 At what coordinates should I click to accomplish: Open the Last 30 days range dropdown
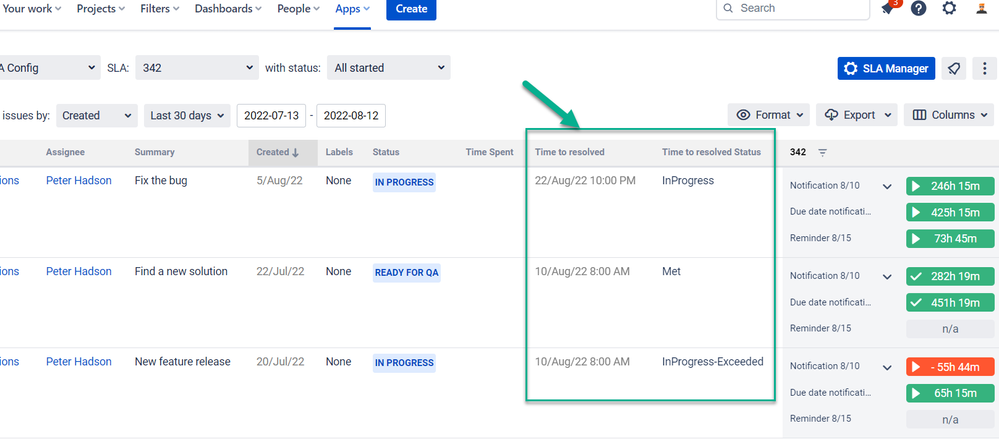tap(187, 116)
